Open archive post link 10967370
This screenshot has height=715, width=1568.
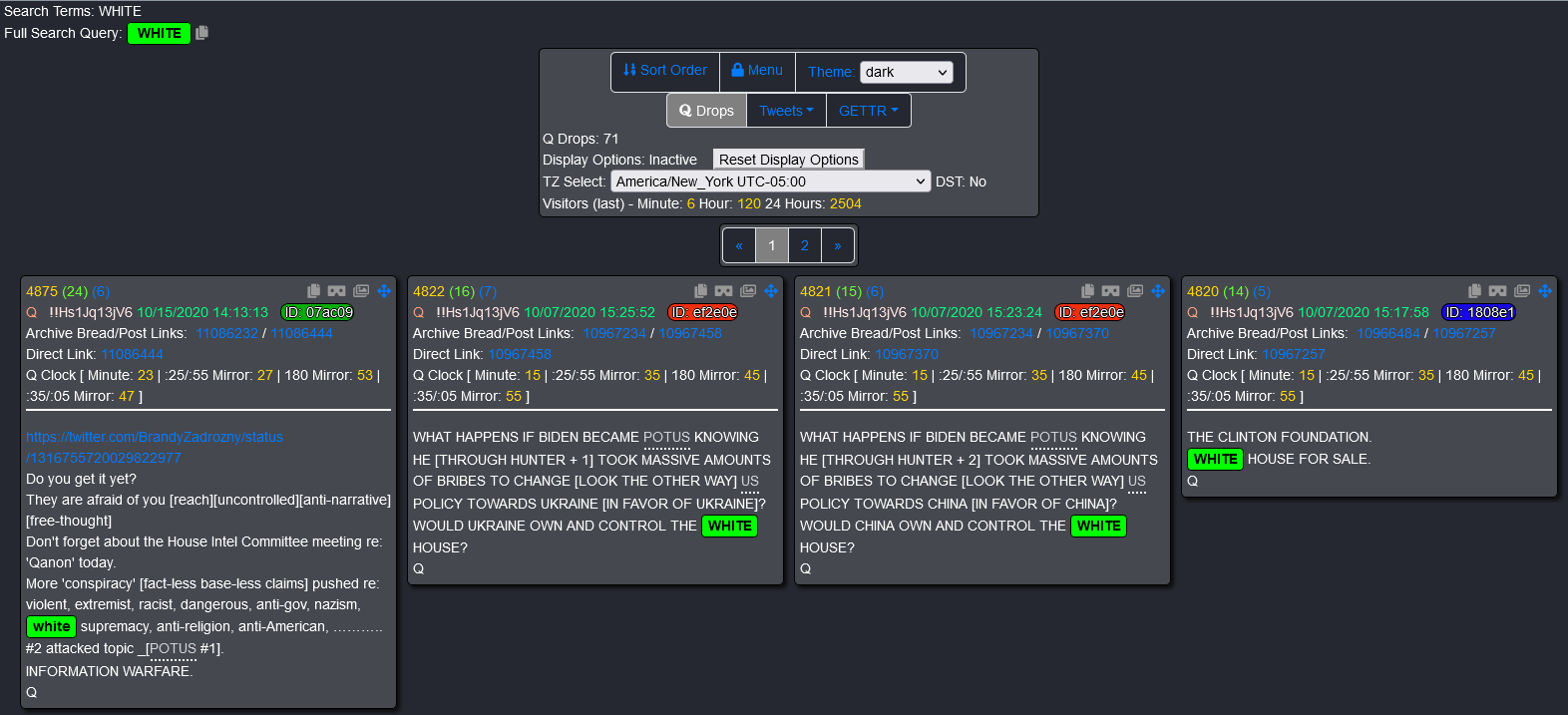pyautogui.click(x=1077, y=333)
